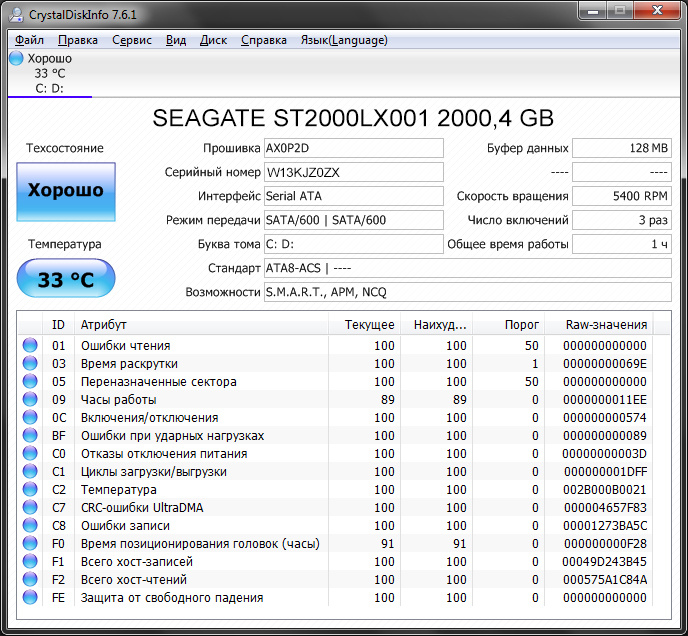Open the Правка menu

click(x=78, y=40)
